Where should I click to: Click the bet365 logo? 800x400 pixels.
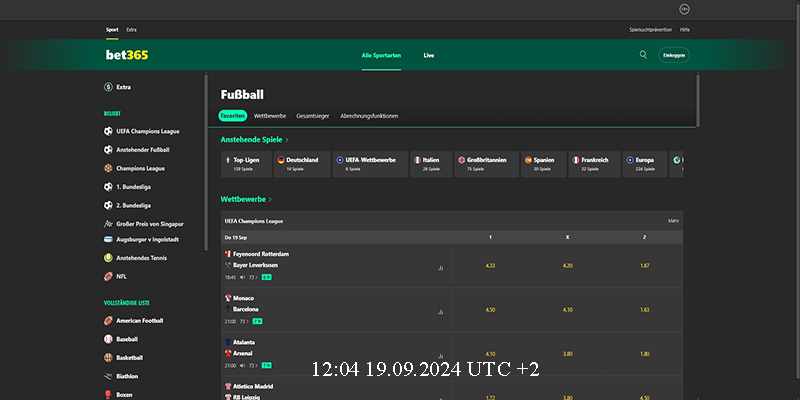[127, 55]
